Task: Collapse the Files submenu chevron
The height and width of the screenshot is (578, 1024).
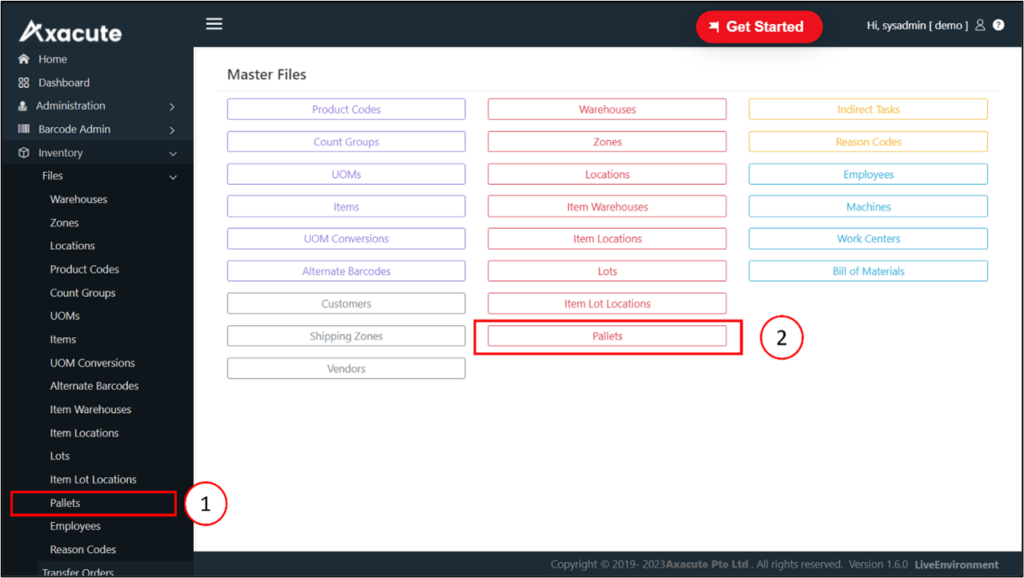Action: click(172, 177)
